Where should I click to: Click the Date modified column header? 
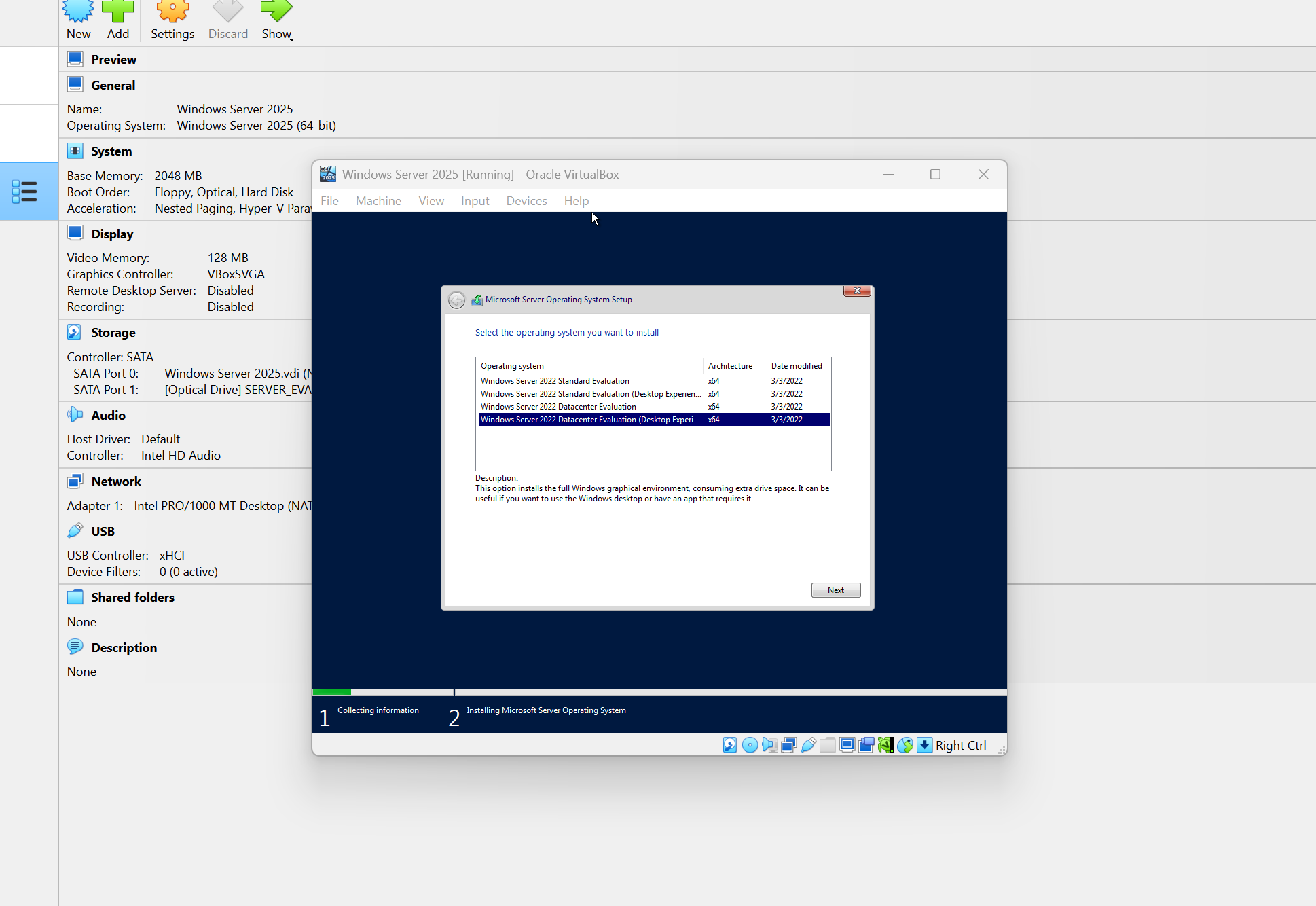click(799, 366)
